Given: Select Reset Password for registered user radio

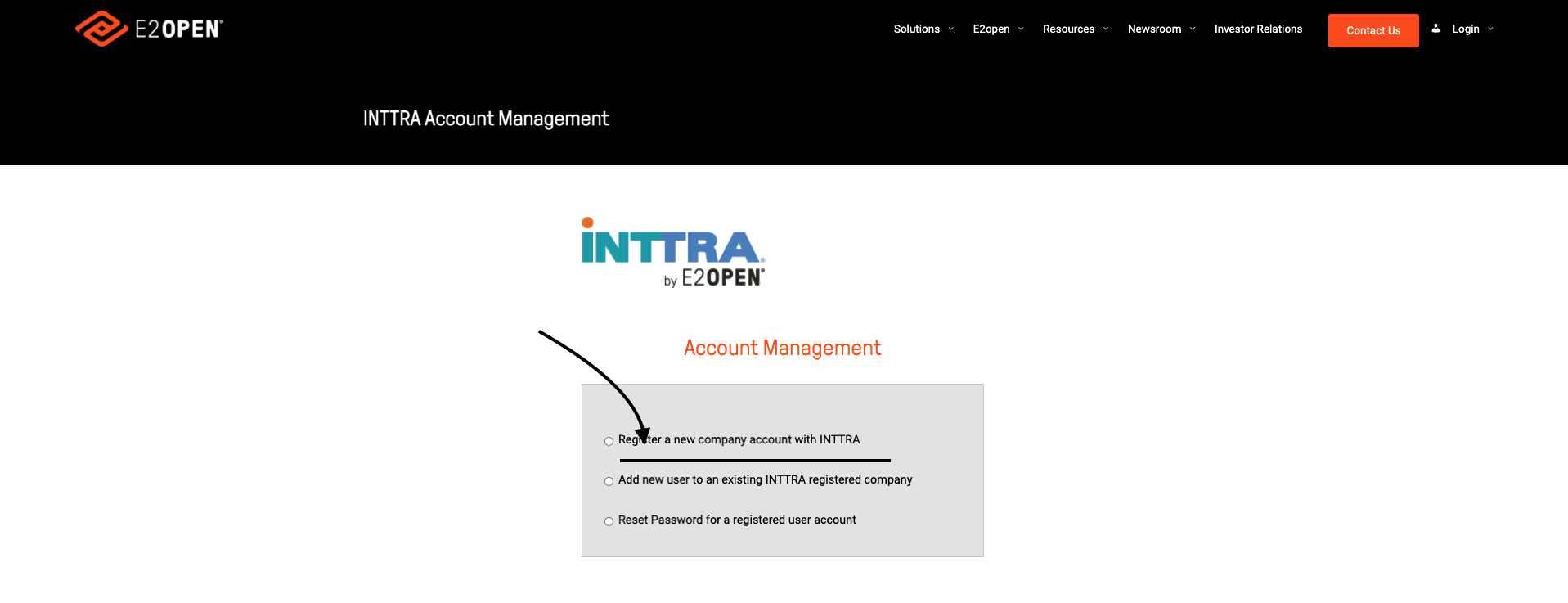Looking at the screenshot, I should pyautogui.click(x=609, y=521).
